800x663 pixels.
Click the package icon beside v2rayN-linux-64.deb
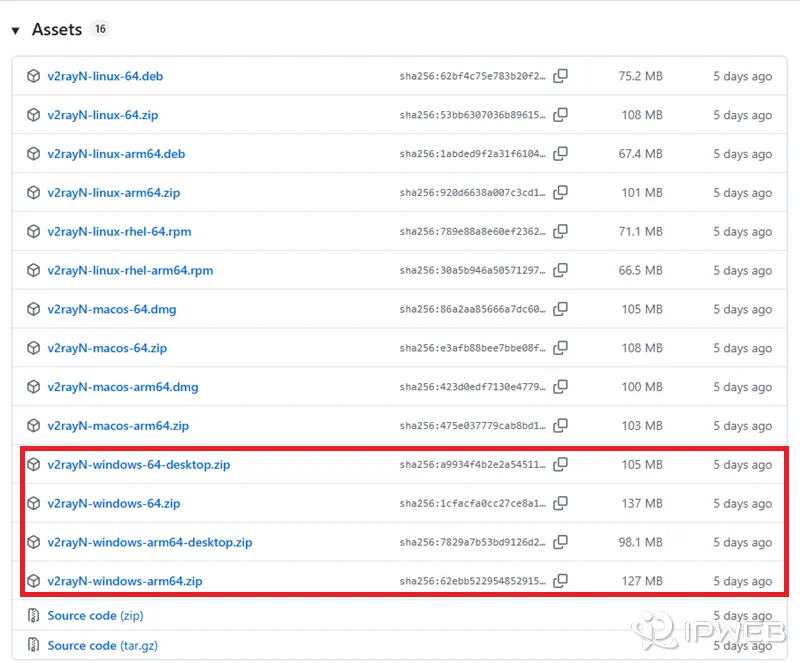pos(32,76)
